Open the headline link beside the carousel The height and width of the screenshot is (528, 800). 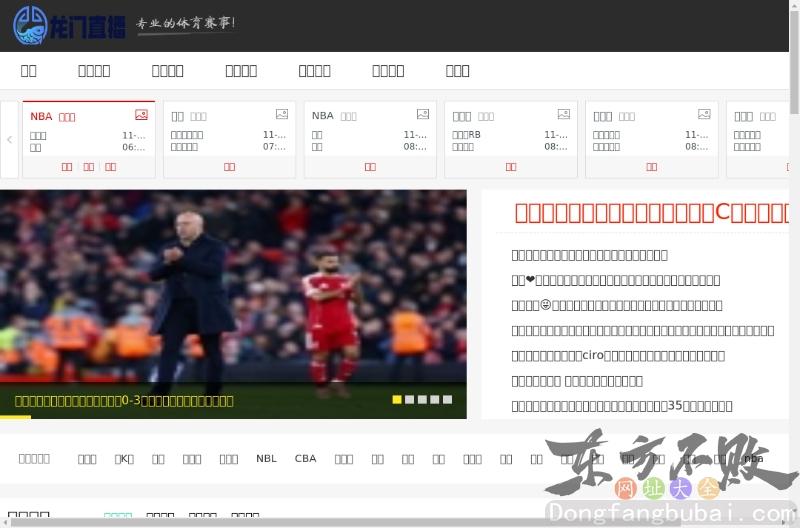[x=652, y=212]
